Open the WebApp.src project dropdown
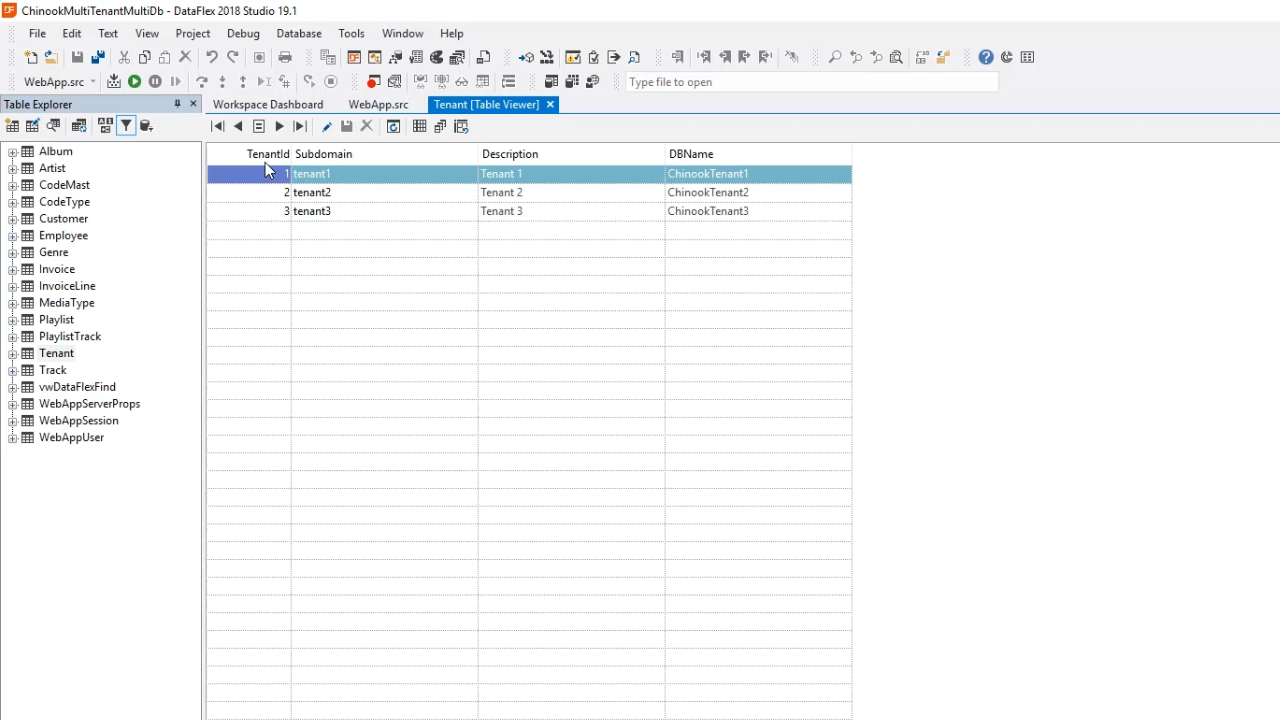The width and height of the screenshot is (1280, 720). click(x=93, y=82)
